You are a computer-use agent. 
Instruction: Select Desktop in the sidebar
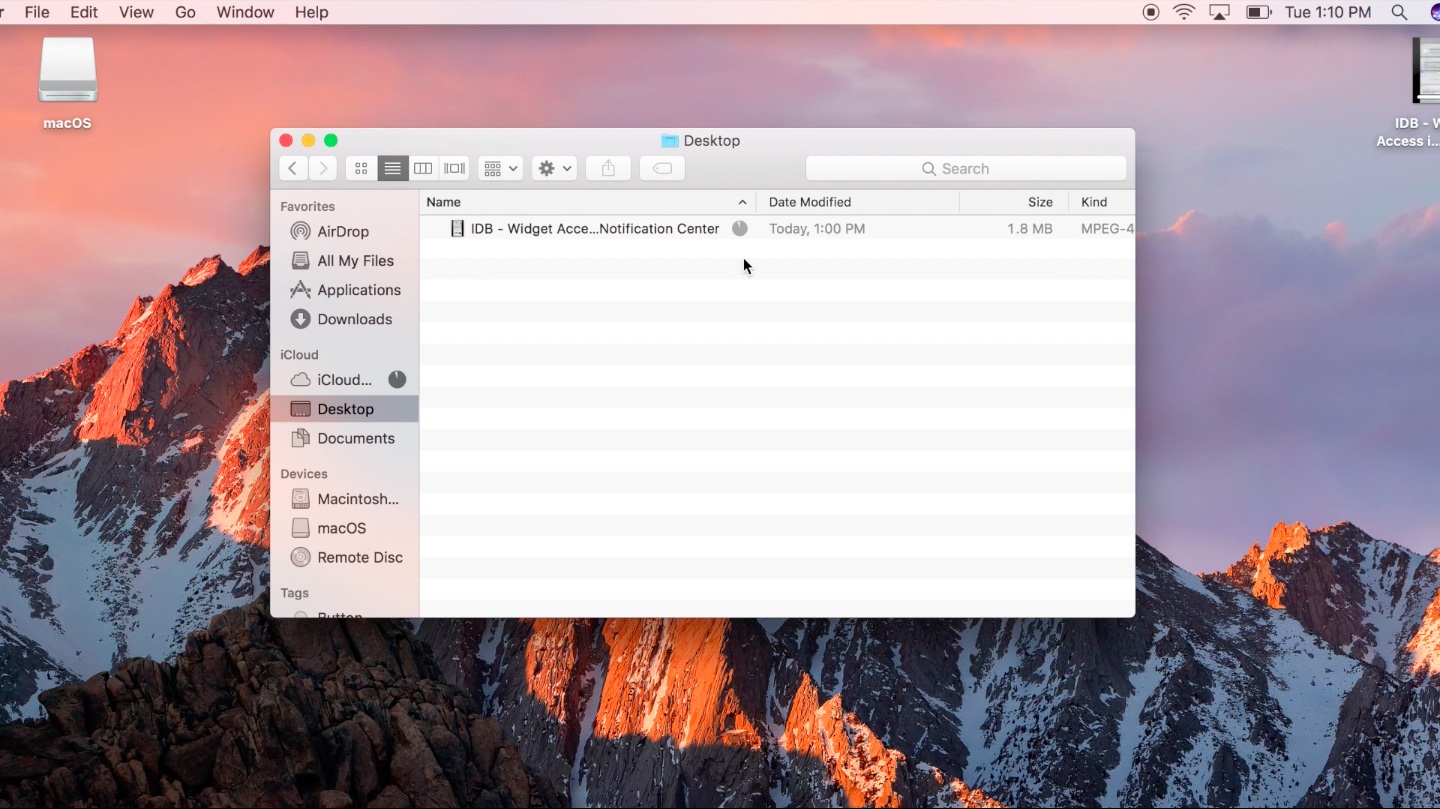[344, 409]
